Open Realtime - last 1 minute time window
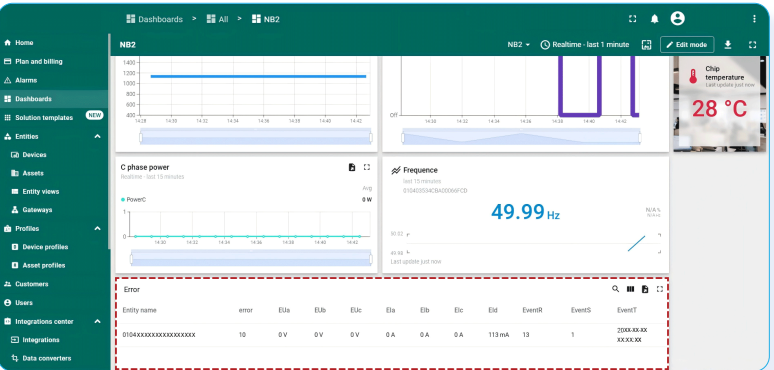 point(585,44)
